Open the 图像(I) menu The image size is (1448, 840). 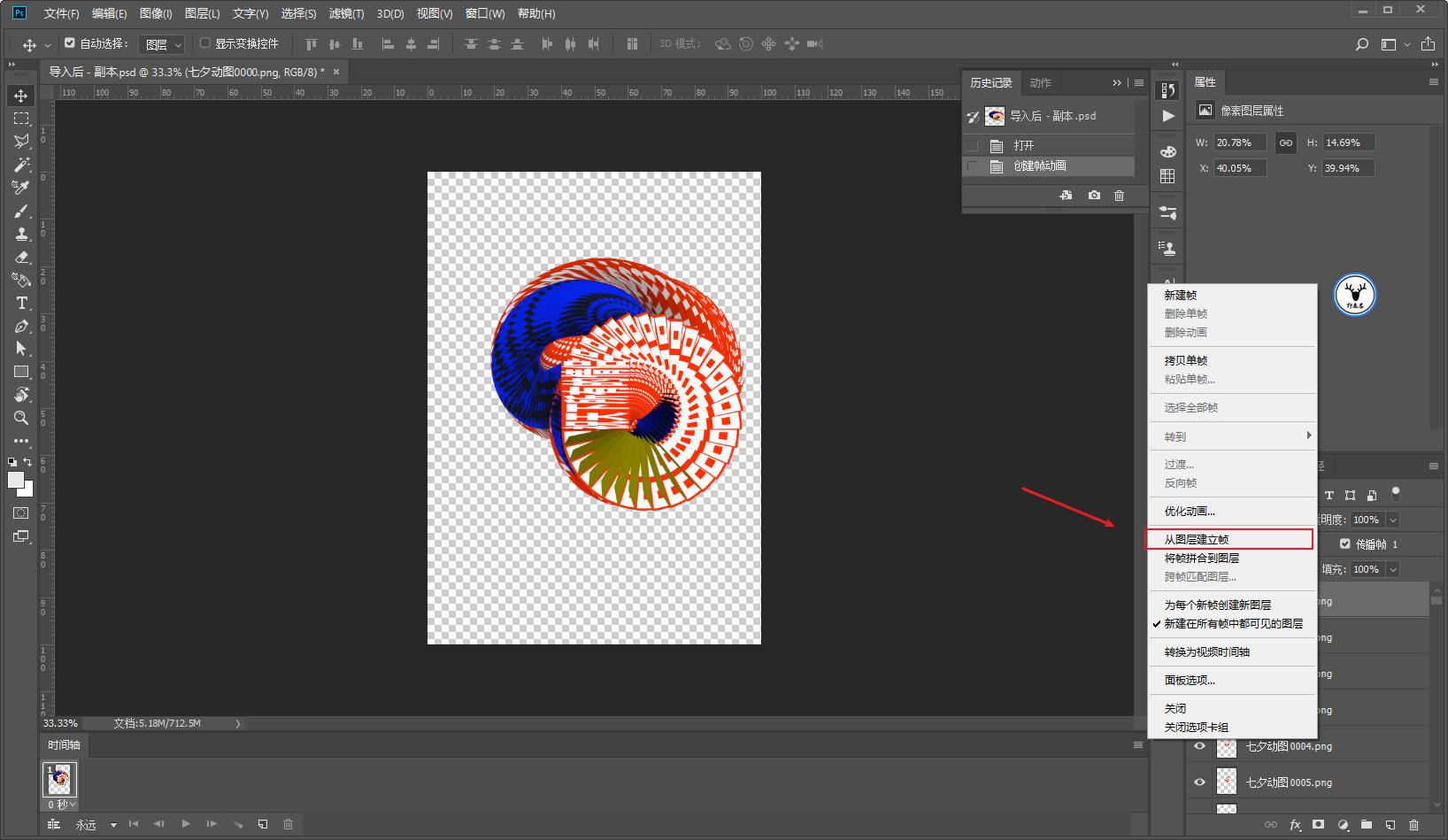pyautogui.click(x=156, y=13)
